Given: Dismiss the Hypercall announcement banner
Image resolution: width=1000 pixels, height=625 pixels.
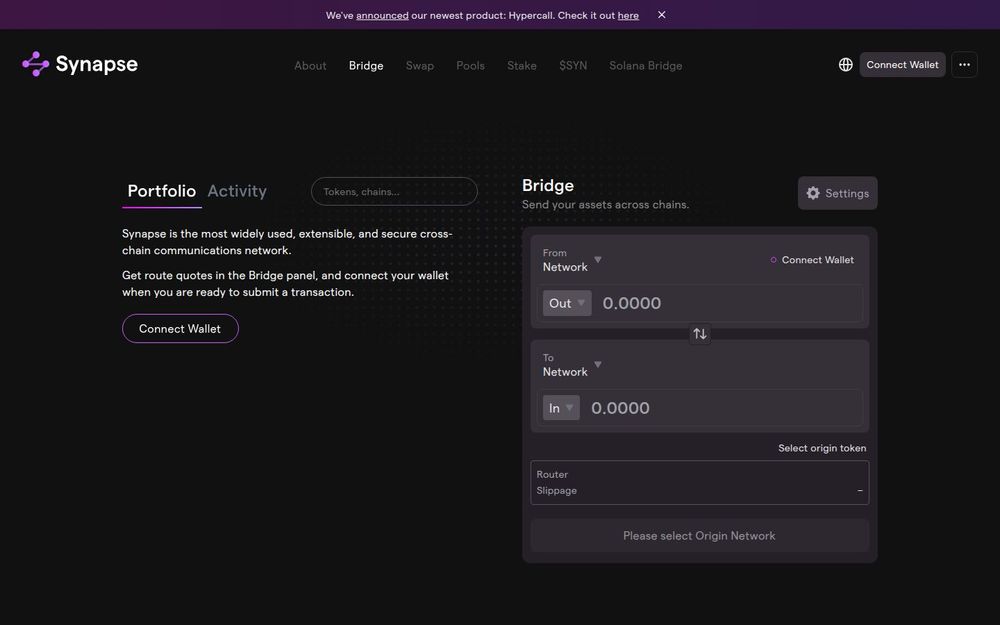Looking at the screenshot, I should click(x=661, y=15).
